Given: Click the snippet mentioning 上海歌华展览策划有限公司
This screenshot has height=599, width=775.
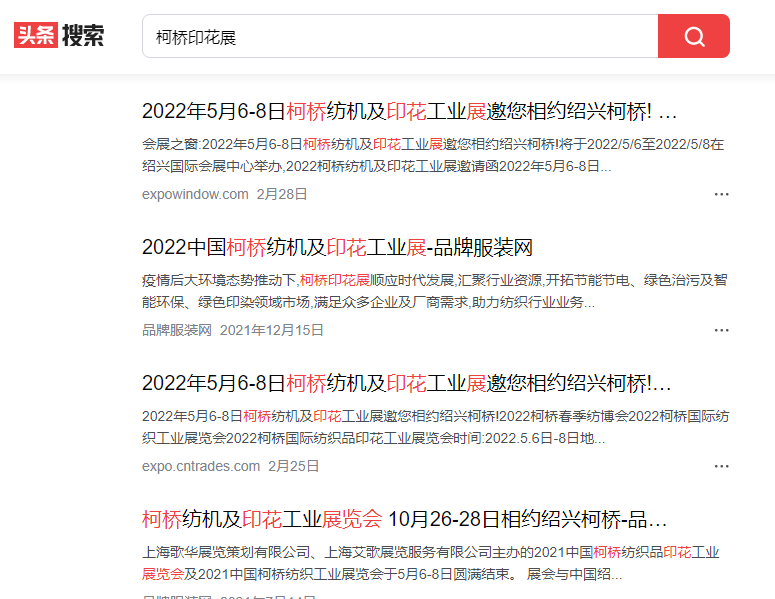Looking at the screenshot, I should click(432, 563).
